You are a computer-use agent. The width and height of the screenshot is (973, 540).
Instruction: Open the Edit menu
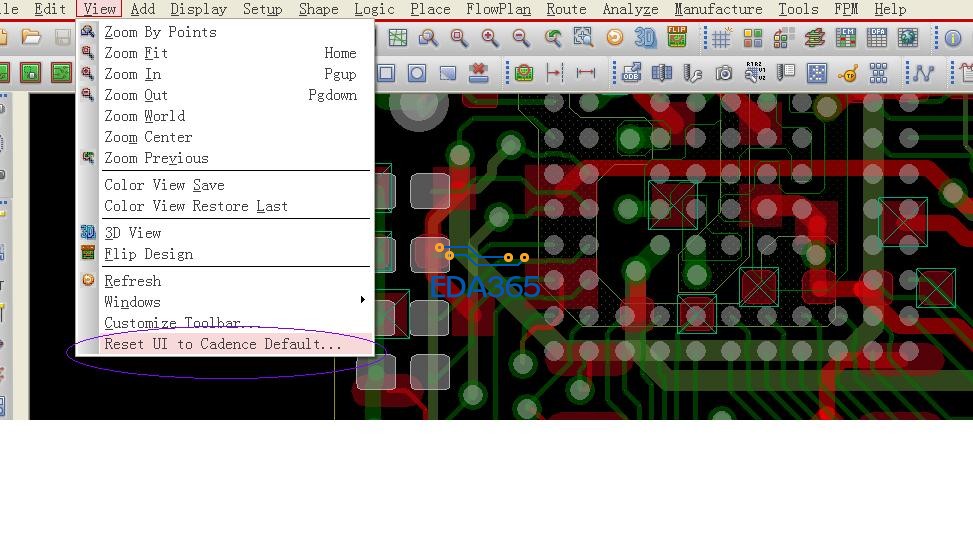click(50, 9)
